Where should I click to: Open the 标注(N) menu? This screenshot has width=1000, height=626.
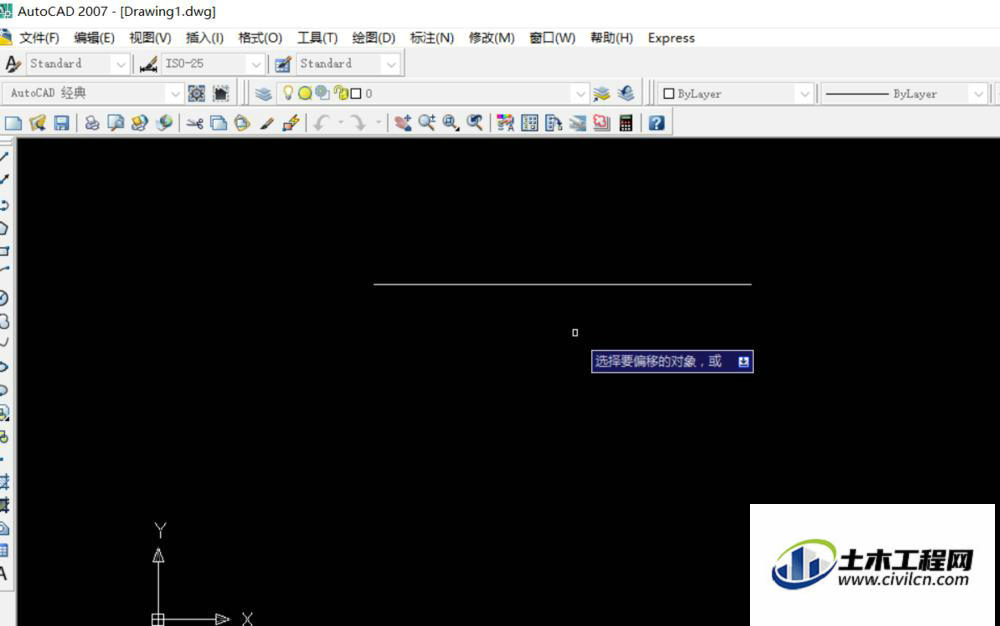(x=432, y=38)
